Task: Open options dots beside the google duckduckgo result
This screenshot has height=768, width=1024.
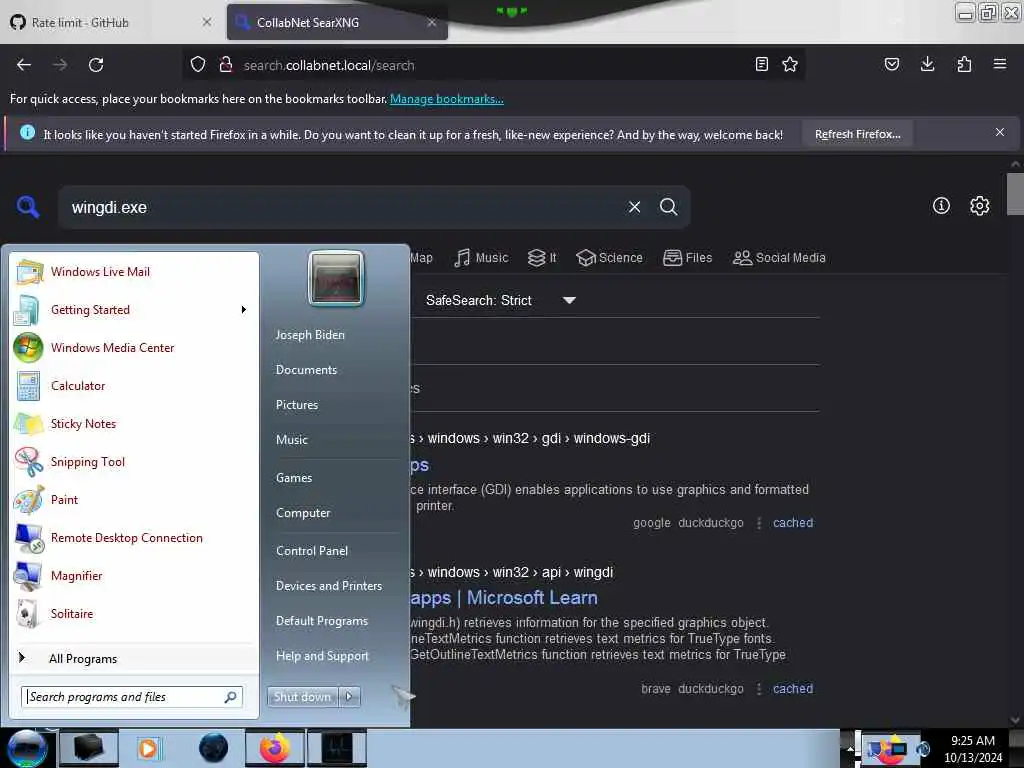Action: (x=758, y=523)
